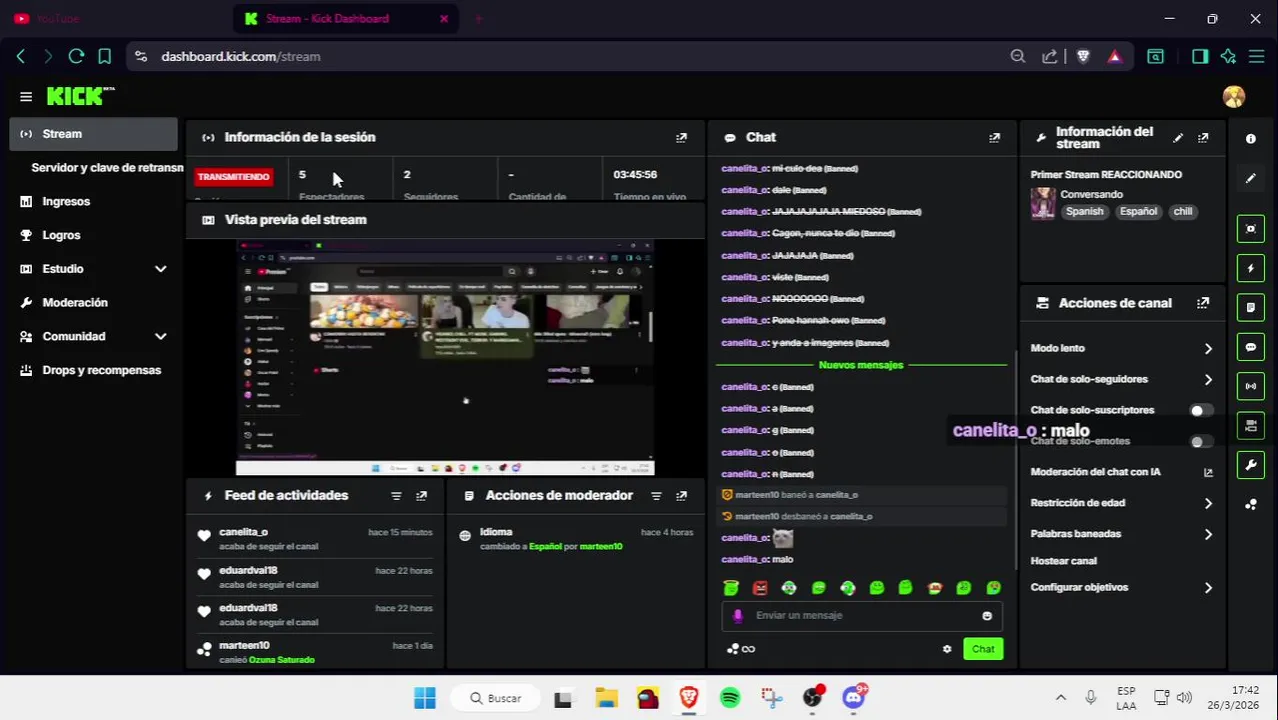Pop out the Feed de actividades panel

pyautogui.click(x=421, y=496)
